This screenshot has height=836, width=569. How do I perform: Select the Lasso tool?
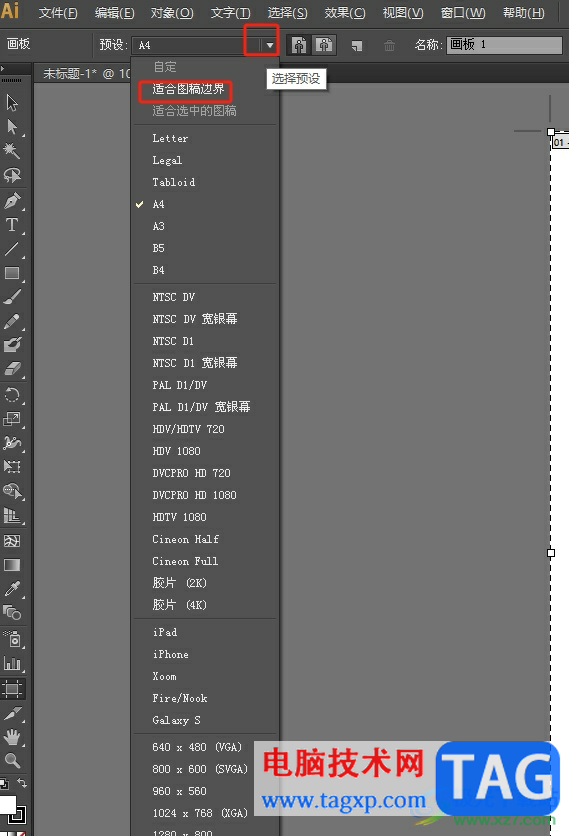pos(12,175)
